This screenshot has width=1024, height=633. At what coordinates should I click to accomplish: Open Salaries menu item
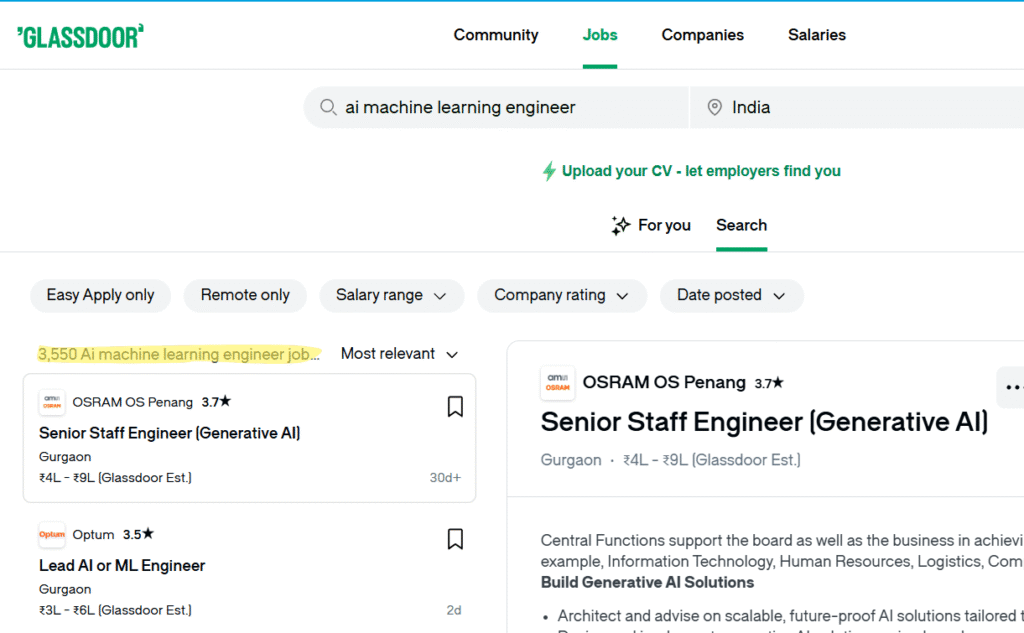pyautogui.click(x=817, y=35)
